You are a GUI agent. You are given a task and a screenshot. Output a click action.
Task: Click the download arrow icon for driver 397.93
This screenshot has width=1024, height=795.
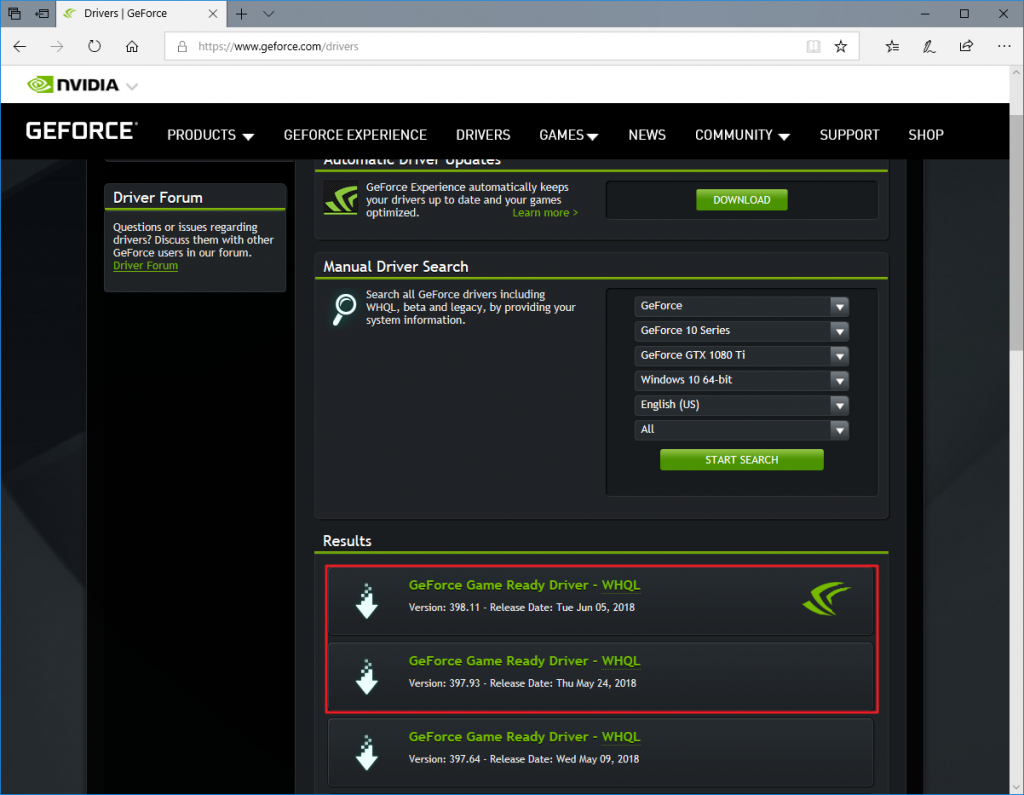tap(367, 676)
